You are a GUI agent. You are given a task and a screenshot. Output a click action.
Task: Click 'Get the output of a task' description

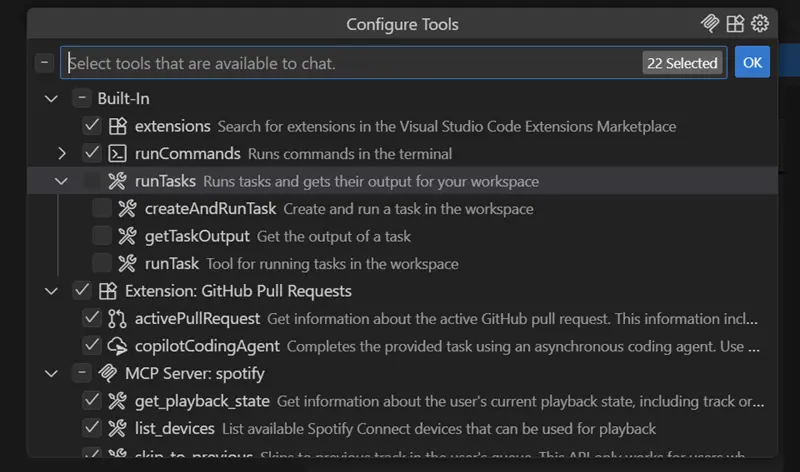pos(334,237)
